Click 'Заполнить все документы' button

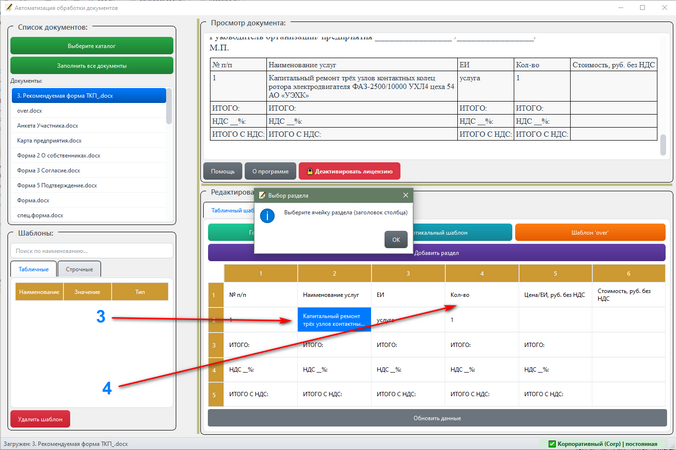pyautogui.click(x=92, y=66)
